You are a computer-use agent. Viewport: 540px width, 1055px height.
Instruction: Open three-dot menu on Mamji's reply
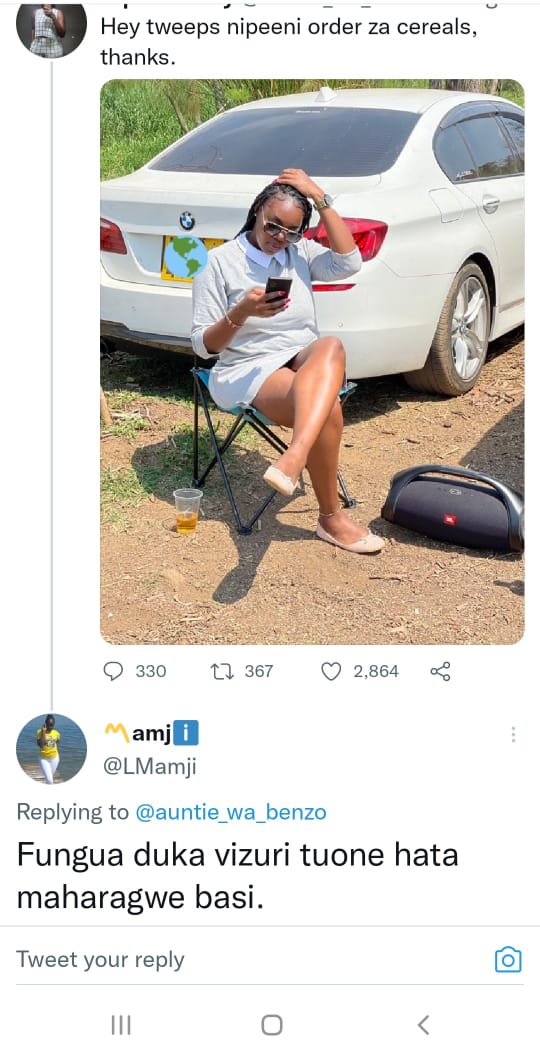(x=513, y=734)
